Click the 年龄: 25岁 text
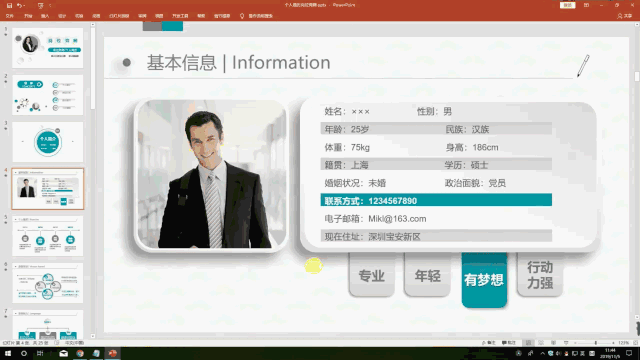This screenshot has height=360, width=640. click(347, 129)
